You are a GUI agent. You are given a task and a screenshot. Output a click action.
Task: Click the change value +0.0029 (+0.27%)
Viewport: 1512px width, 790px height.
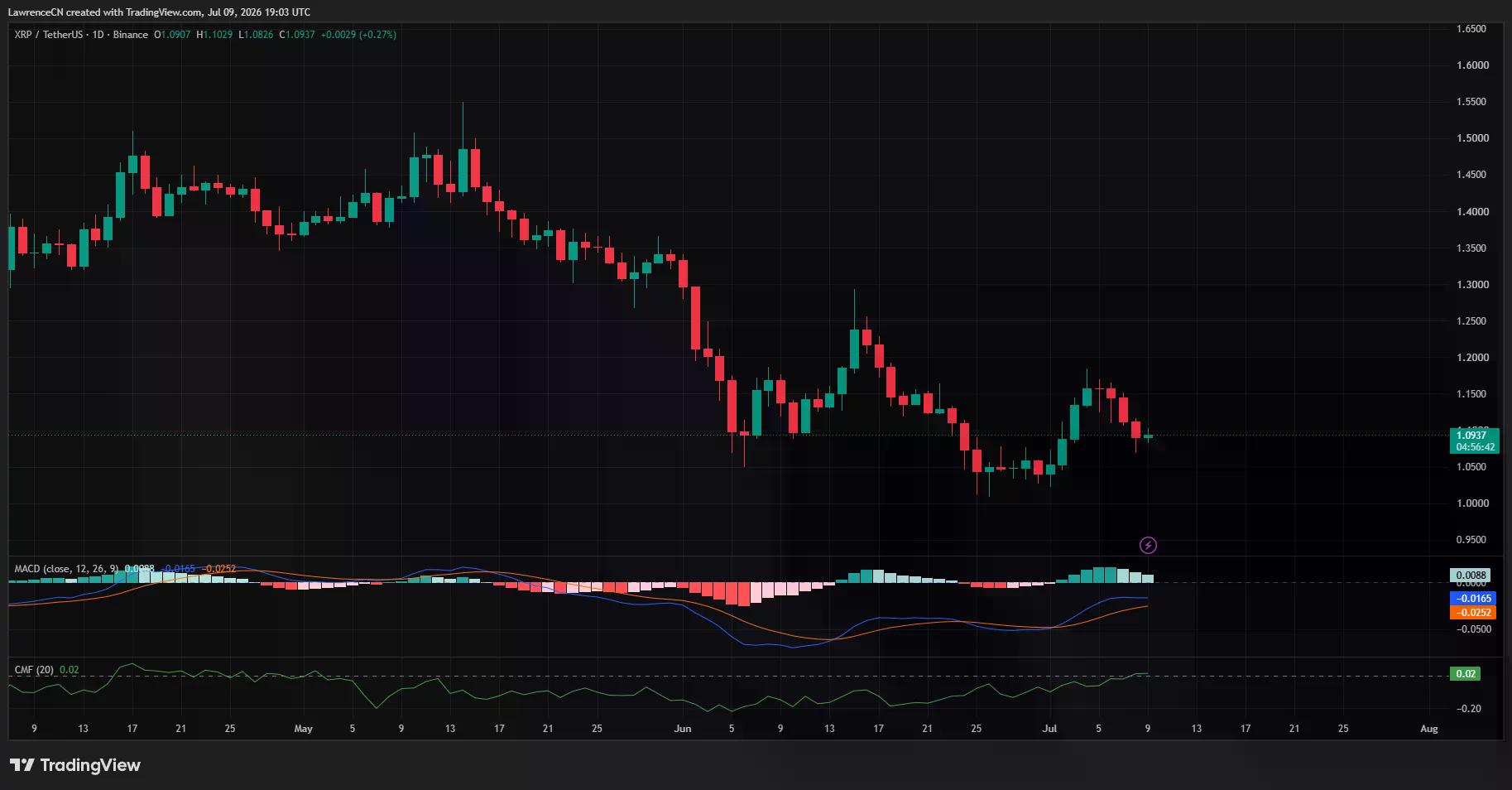[358, 35]
